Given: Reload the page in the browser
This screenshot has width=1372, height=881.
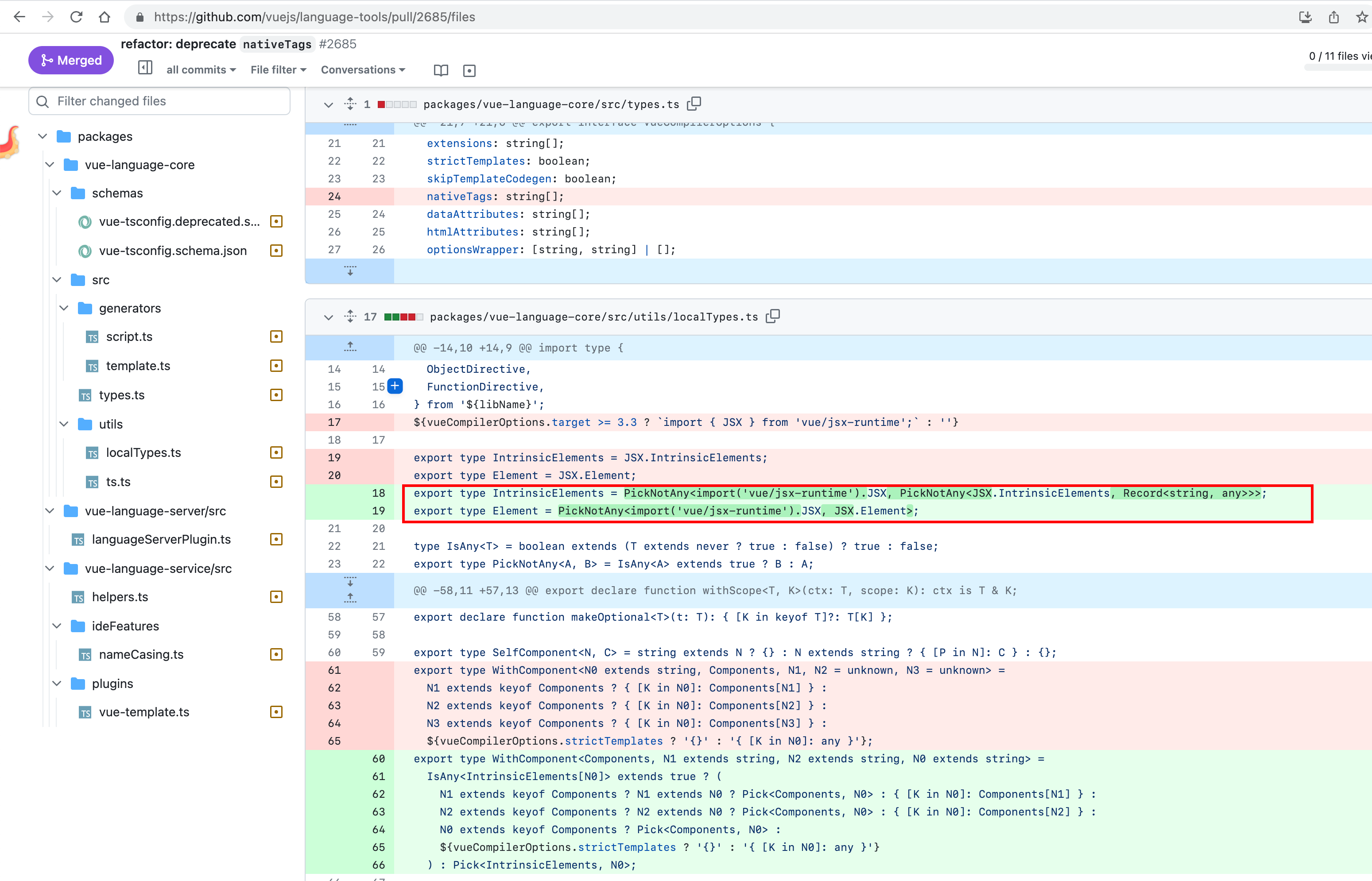Looking at the screenshot, I should tap(76, 16).
